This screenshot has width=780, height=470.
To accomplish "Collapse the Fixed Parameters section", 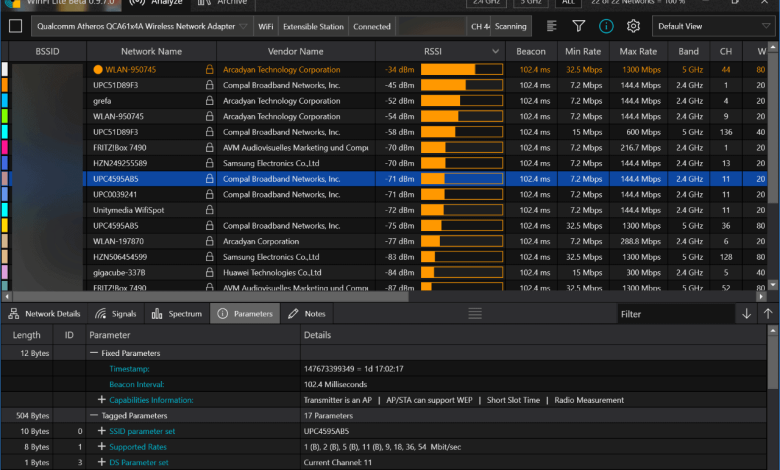I will tap(94, 353).
